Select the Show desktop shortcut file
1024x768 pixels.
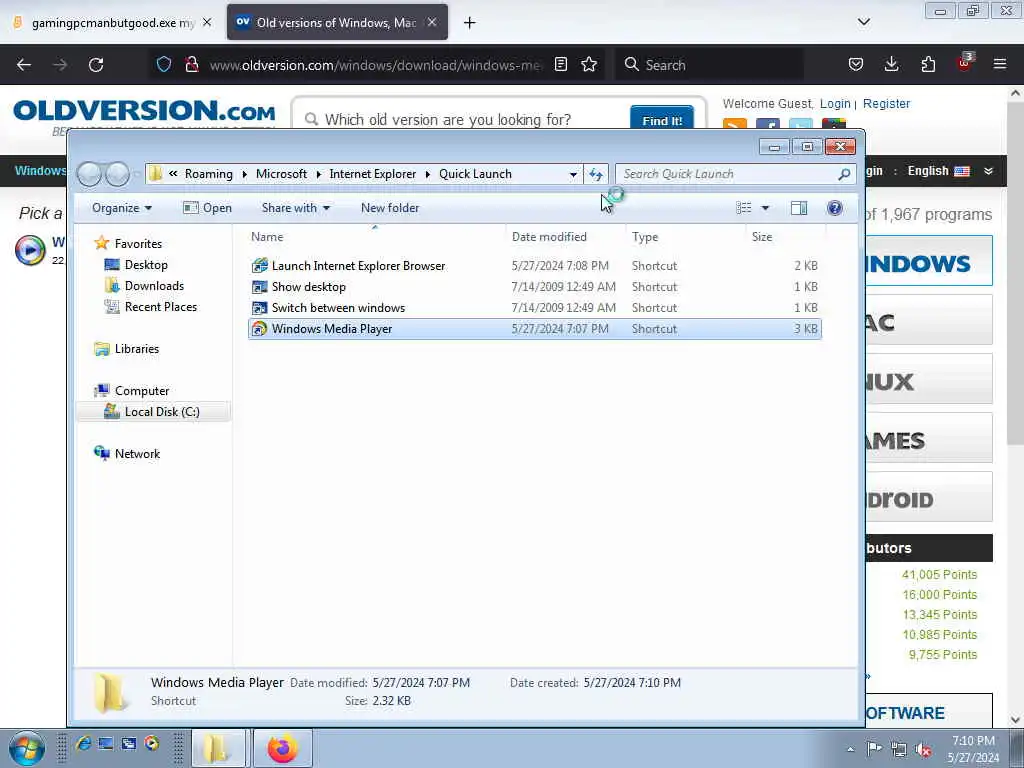point(534,287)
